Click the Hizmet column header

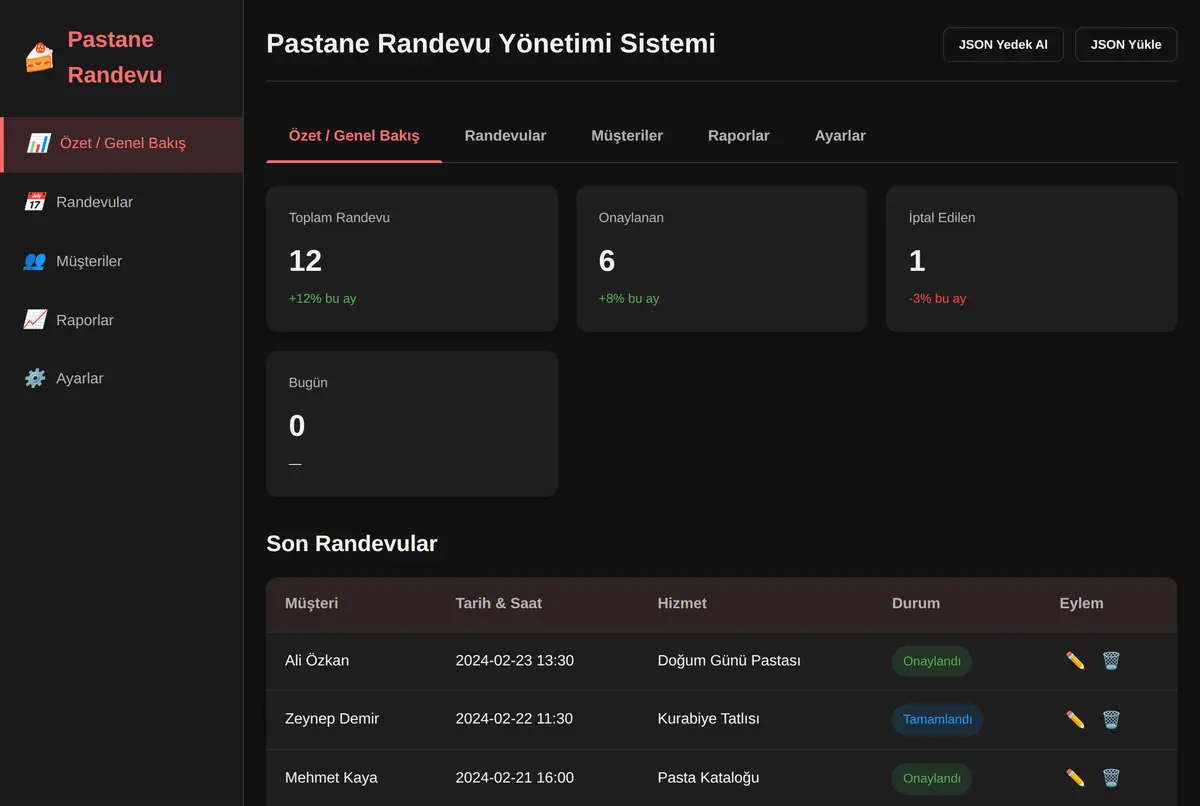point(682,603)
